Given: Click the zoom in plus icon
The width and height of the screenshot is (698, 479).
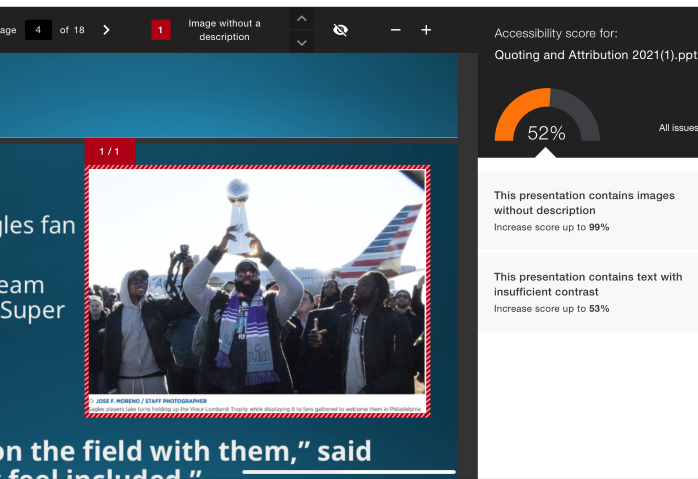Looking at the screenshot, I should click(x=426, y=30).
